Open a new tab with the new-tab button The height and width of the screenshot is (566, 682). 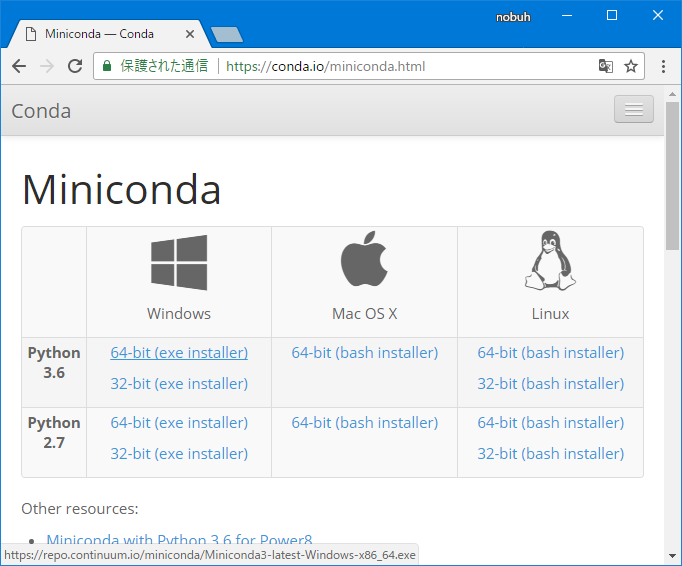click(x=227, y=35)
